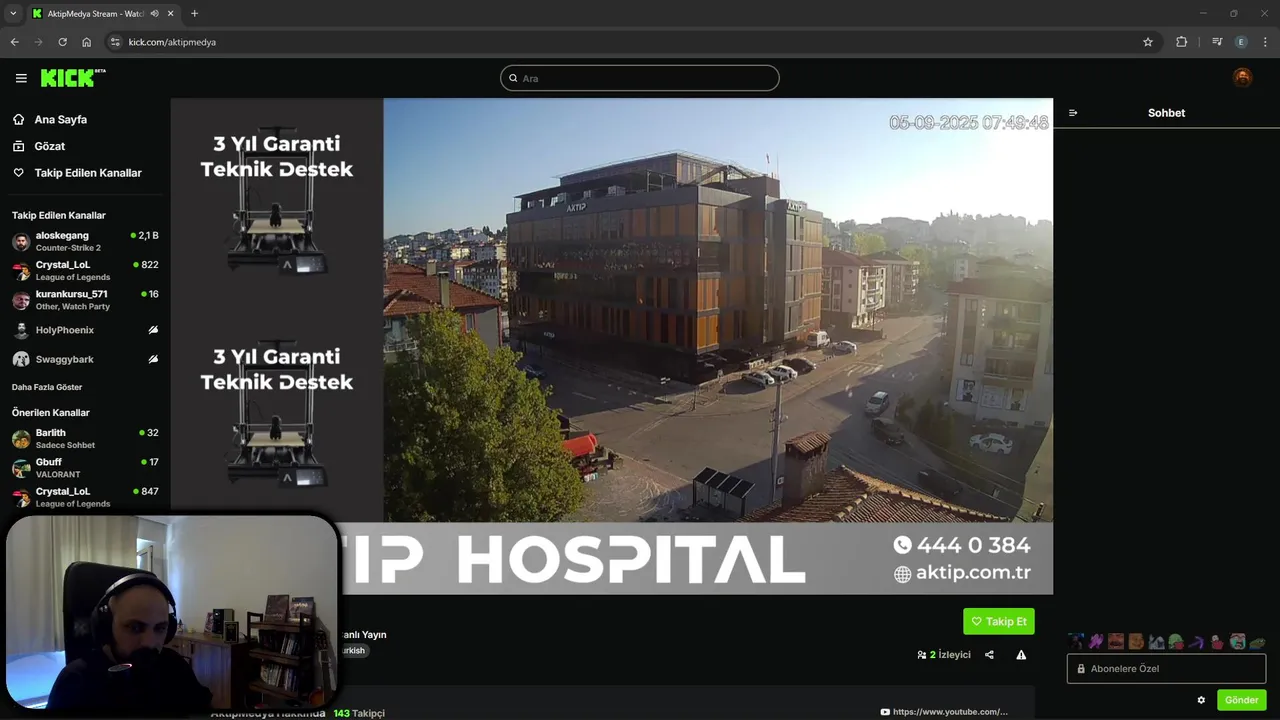Image resolution: width=1280 pixels, height=720 pixels.
Task: Collapse the Sohbet chat panel
Action: point(1073,113)
